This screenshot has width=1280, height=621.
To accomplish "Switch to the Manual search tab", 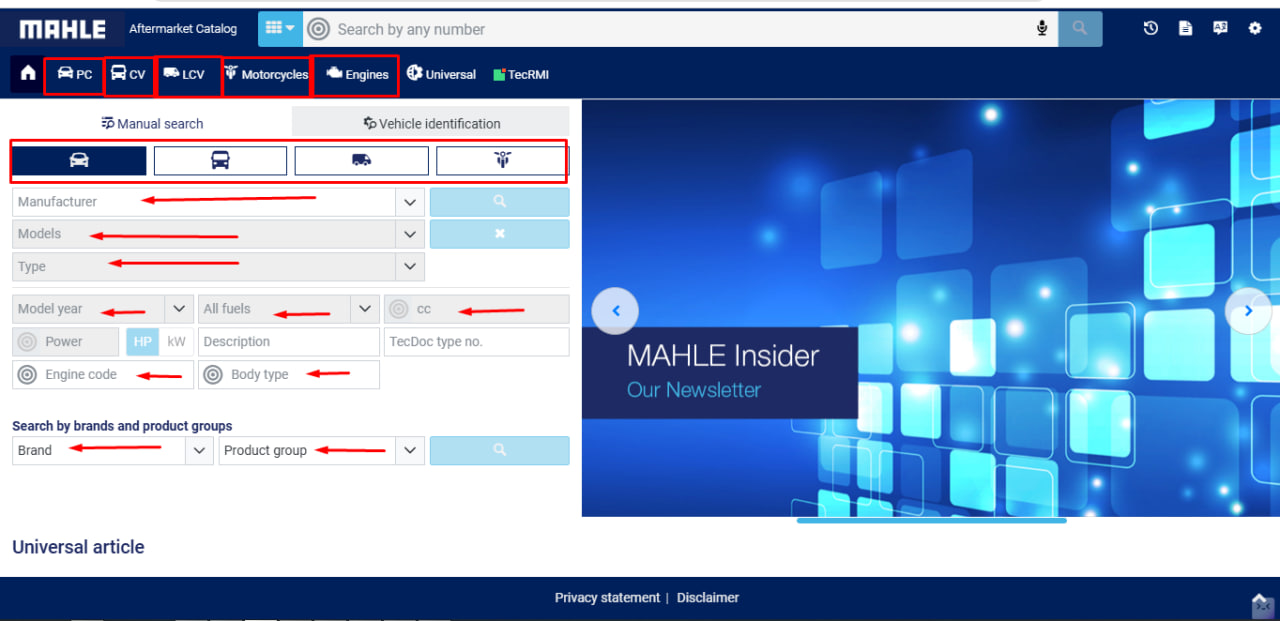I will pyautogui.click(x=152, y=123).
